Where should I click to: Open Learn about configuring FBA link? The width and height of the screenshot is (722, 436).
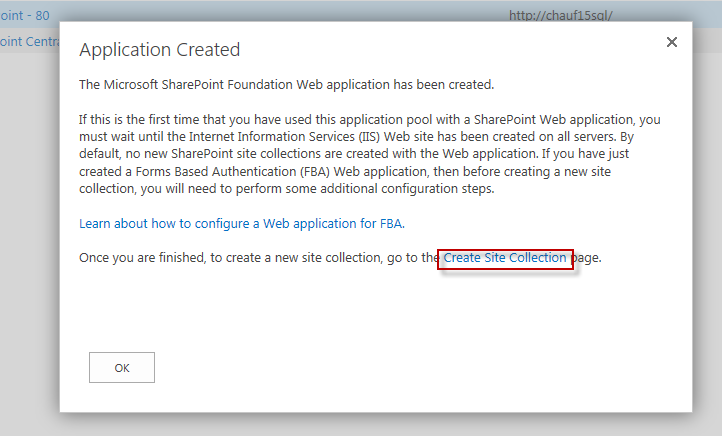(242, 224)
